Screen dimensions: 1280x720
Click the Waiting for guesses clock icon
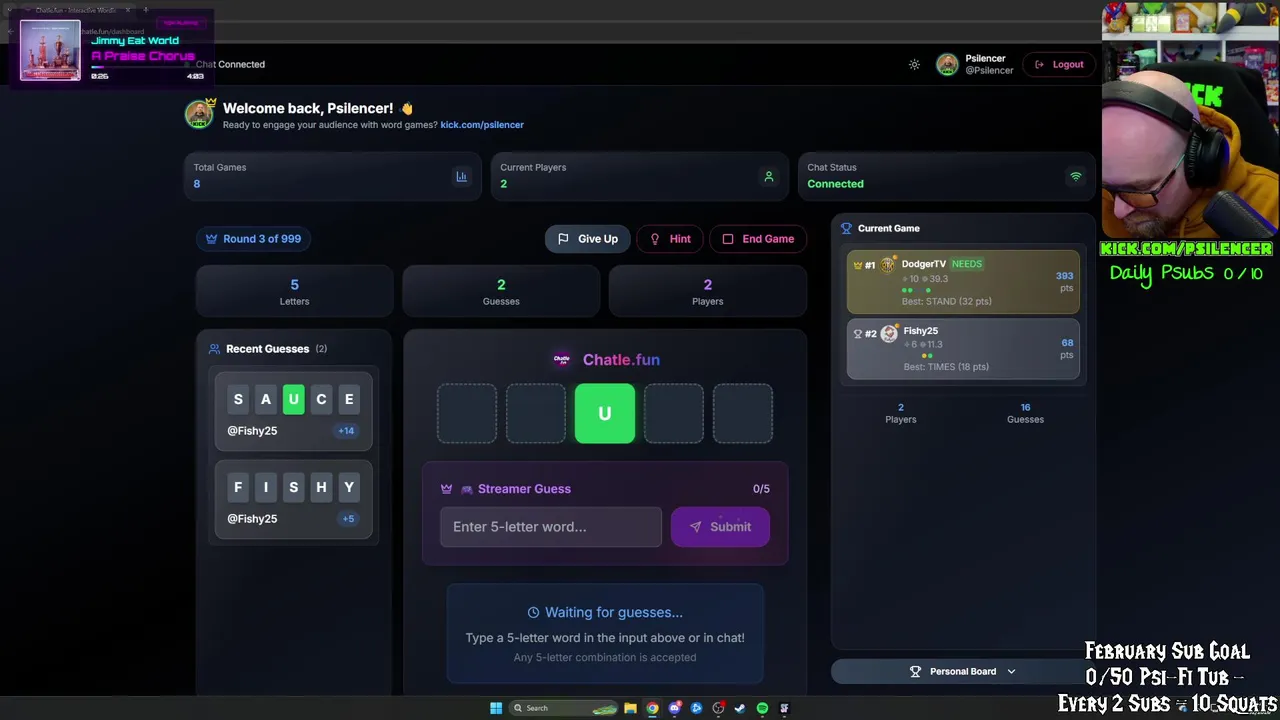coord(533,612)
